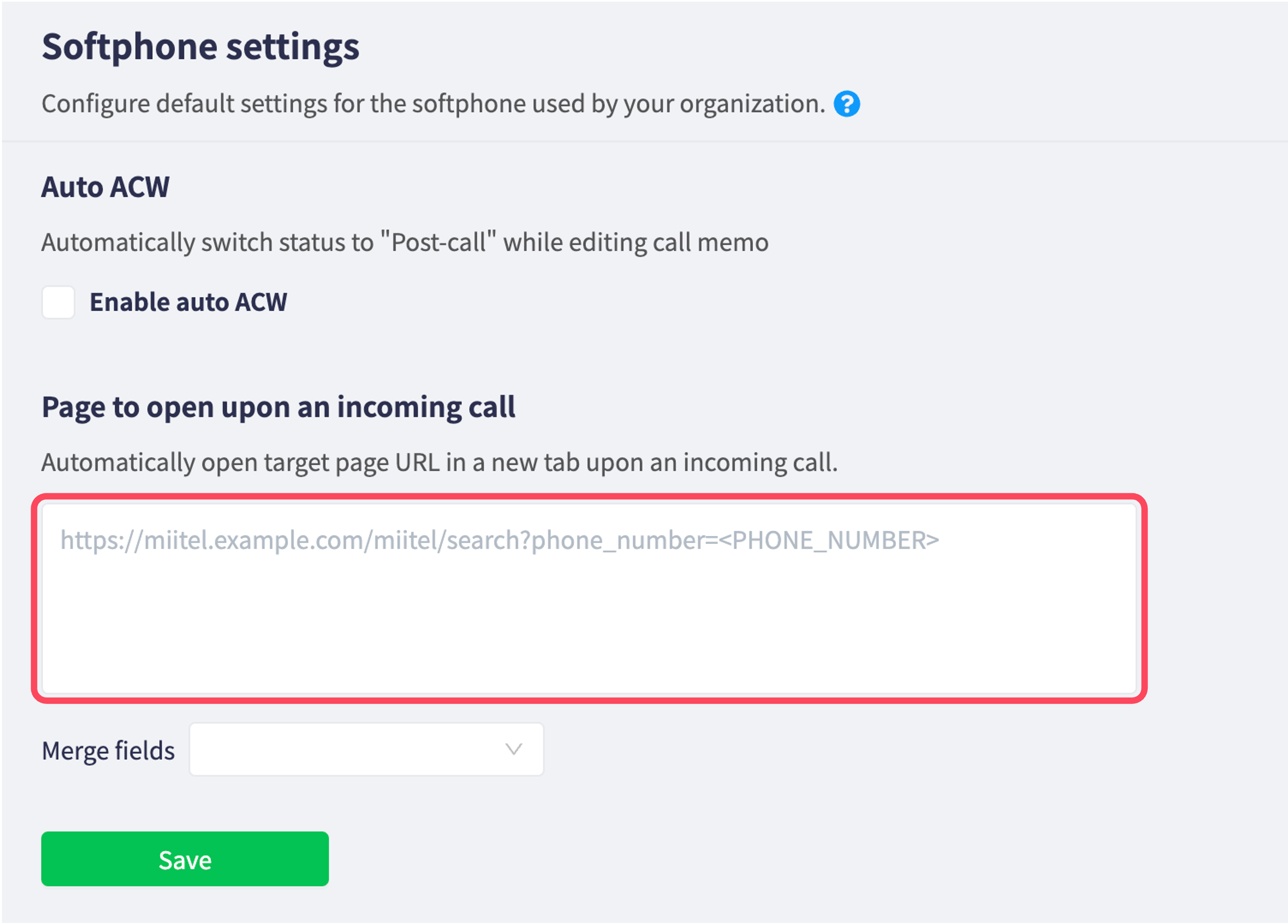
Task: Tick the Enable auto ACW checkbox
Action: point(58,302)
